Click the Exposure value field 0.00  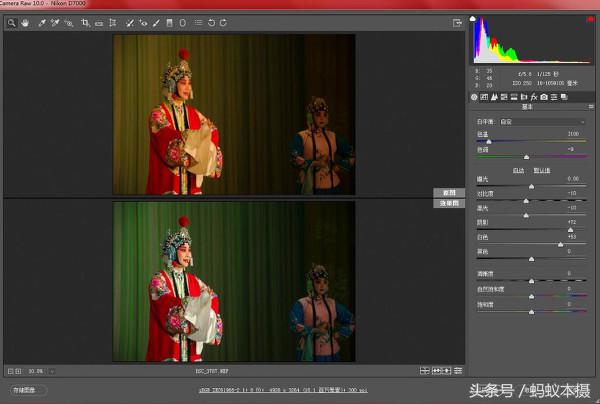(x=573, y=179)
